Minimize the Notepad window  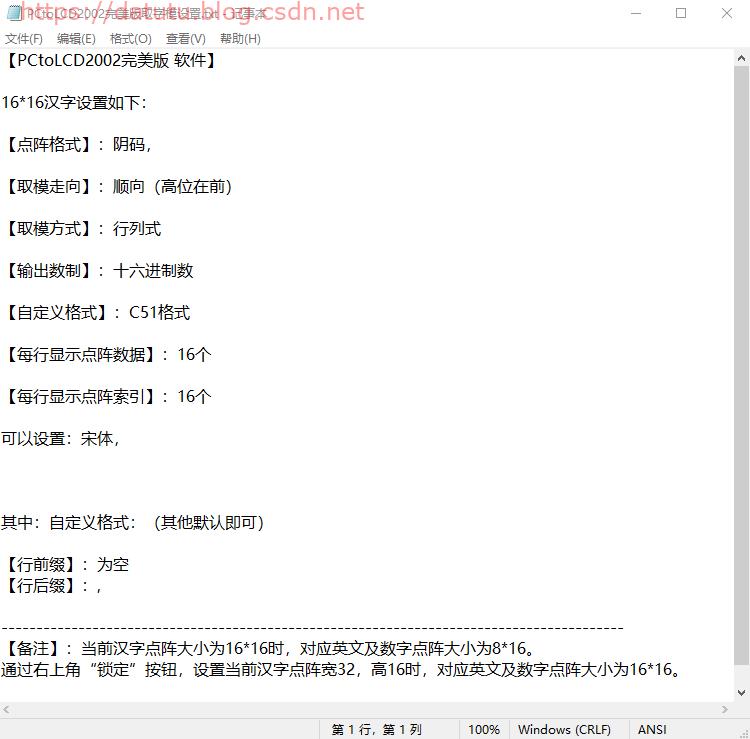point(636,13)
